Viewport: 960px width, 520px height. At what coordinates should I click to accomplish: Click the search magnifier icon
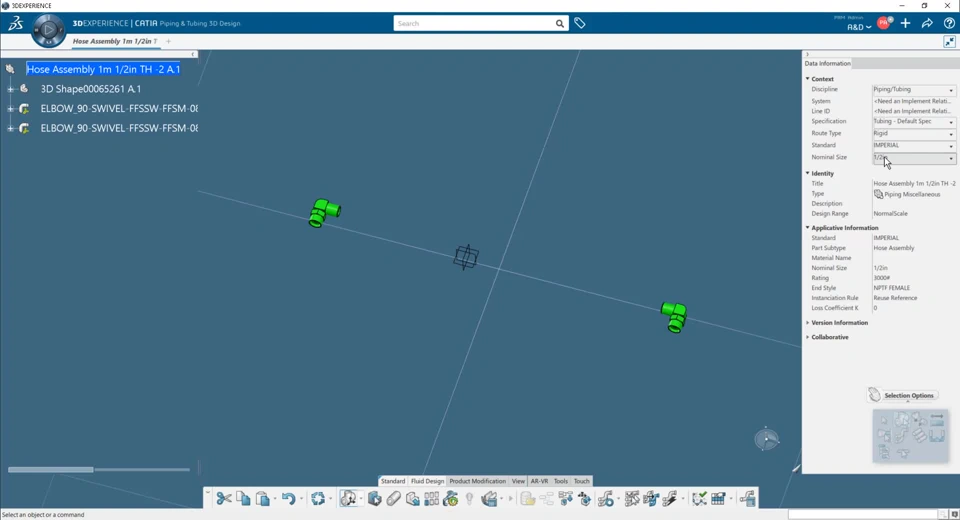tap(560, 24)
